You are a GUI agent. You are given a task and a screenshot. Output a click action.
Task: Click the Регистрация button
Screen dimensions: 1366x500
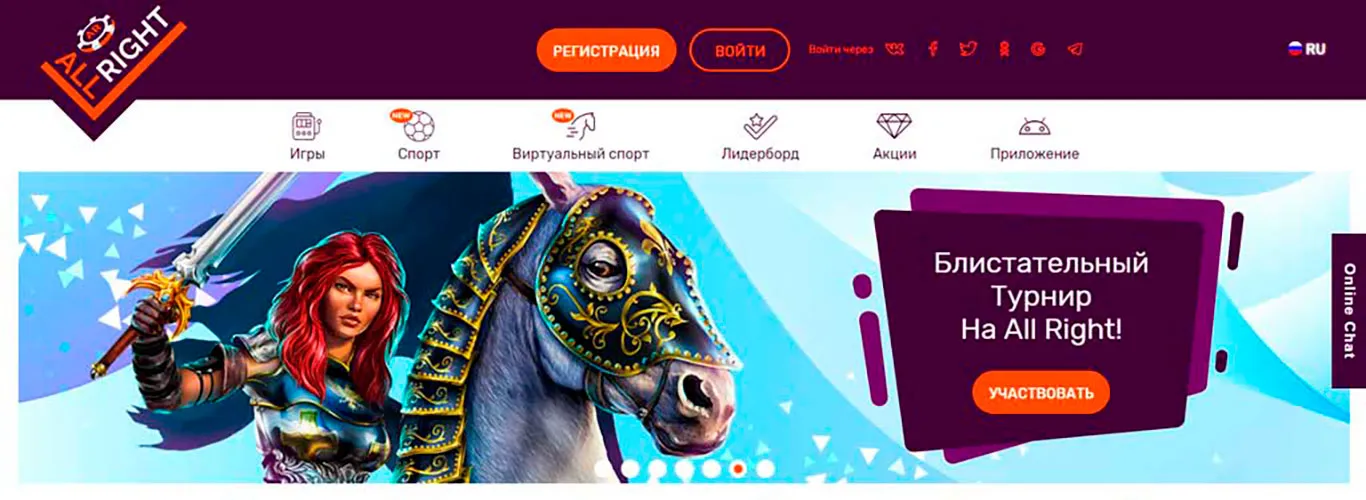(606, 50)
